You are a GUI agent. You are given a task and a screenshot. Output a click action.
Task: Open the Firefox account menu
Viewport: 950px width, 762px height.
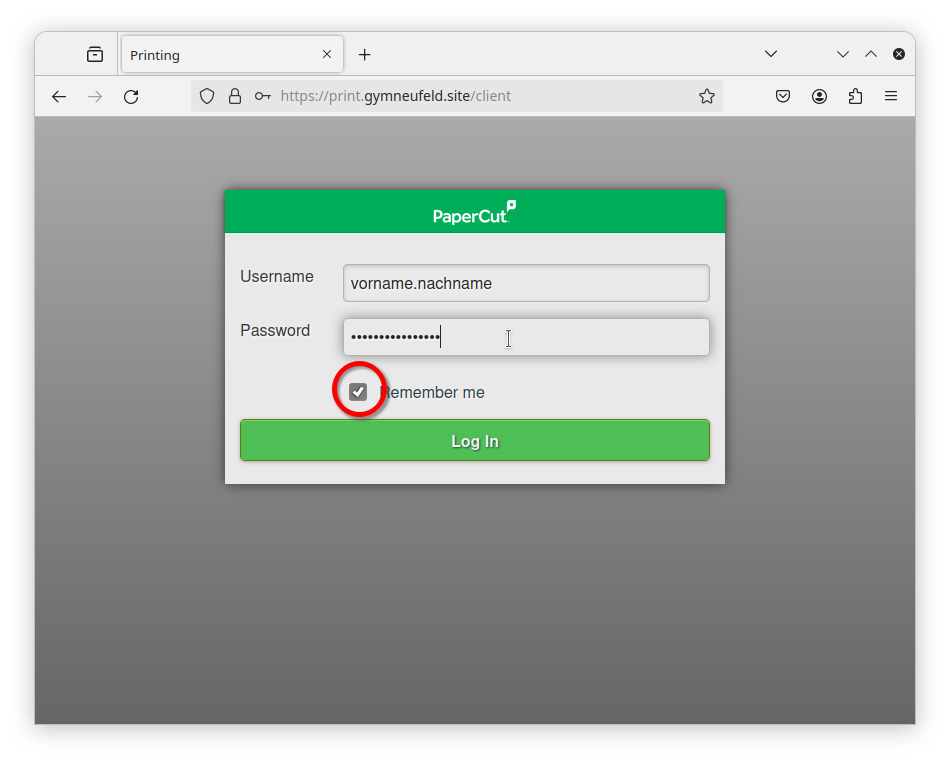[819, 96]
